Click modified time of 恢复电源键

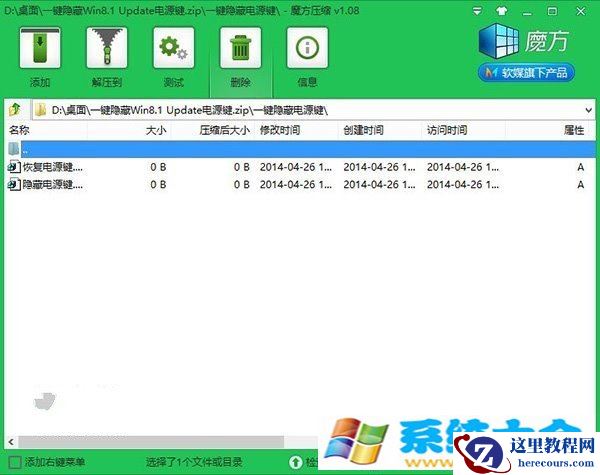click(296, 167)
